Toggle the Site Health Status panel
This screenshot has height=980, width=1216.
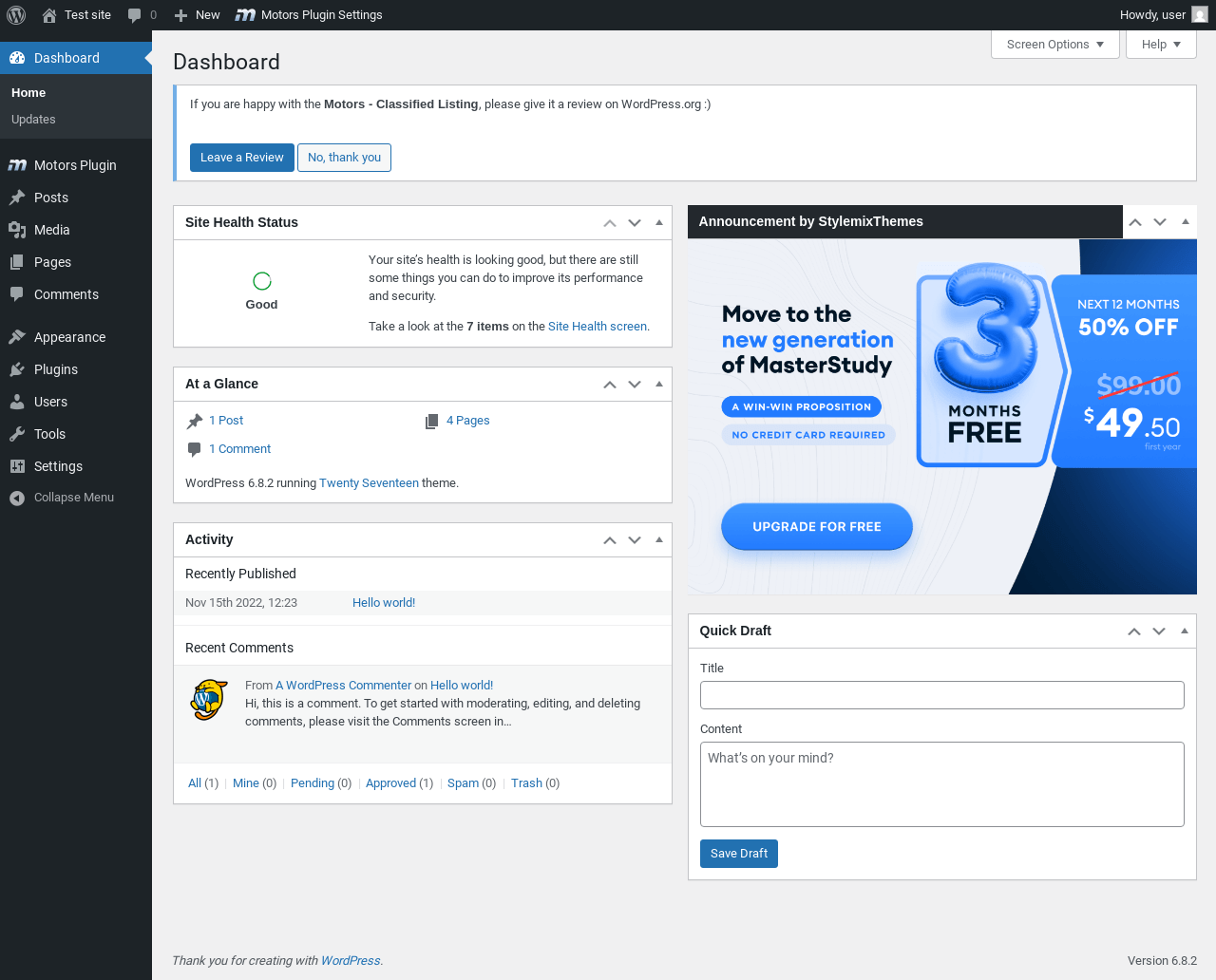tap(659, 223)
